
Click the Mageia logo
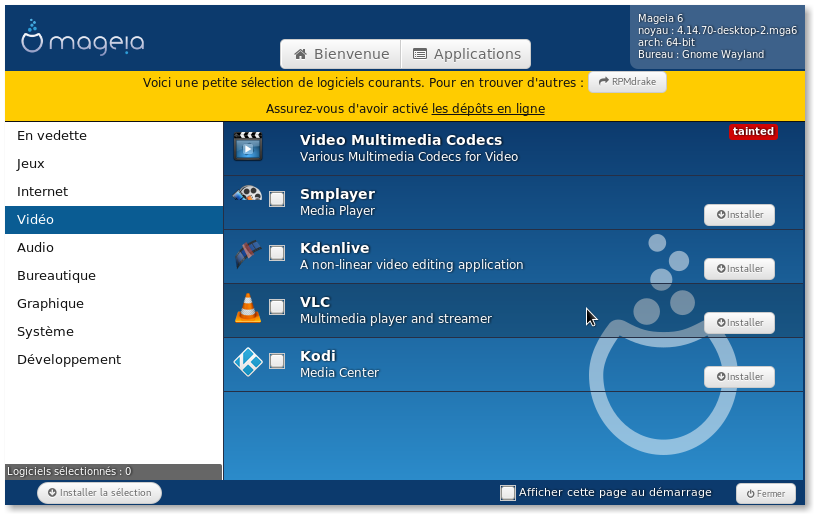point(83,37)
